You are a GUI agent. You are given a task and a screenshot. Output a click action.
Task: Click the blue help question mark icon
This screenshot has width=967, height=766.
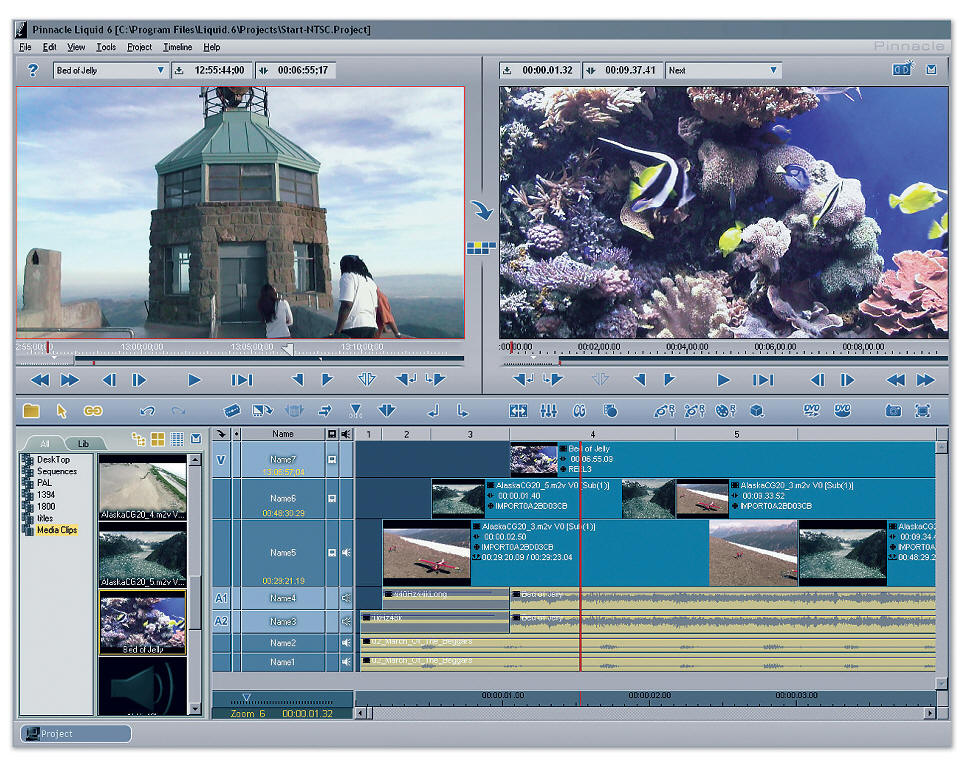(x=32, y=70)
